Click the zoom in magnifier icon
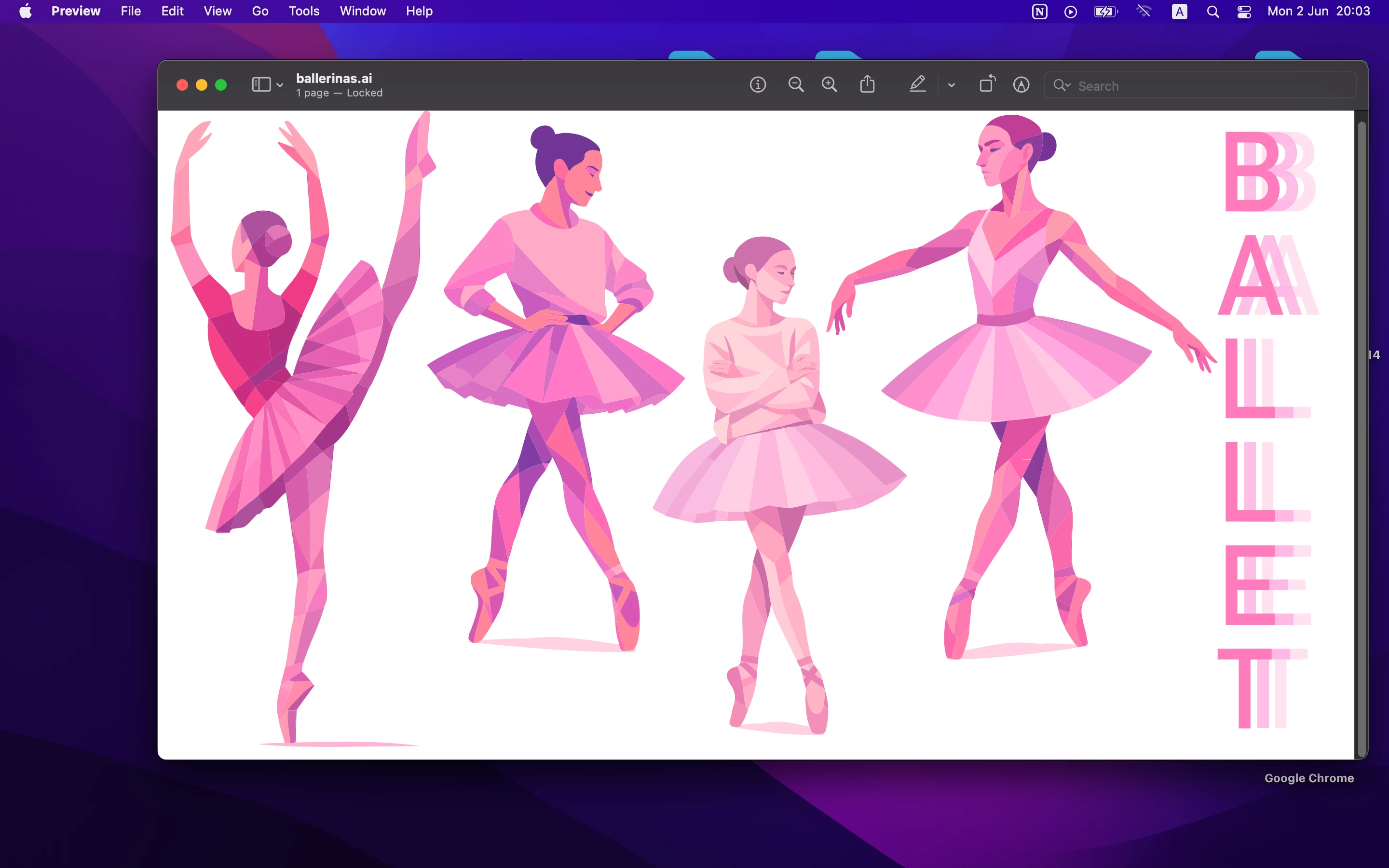 click(x=830, y=85)
